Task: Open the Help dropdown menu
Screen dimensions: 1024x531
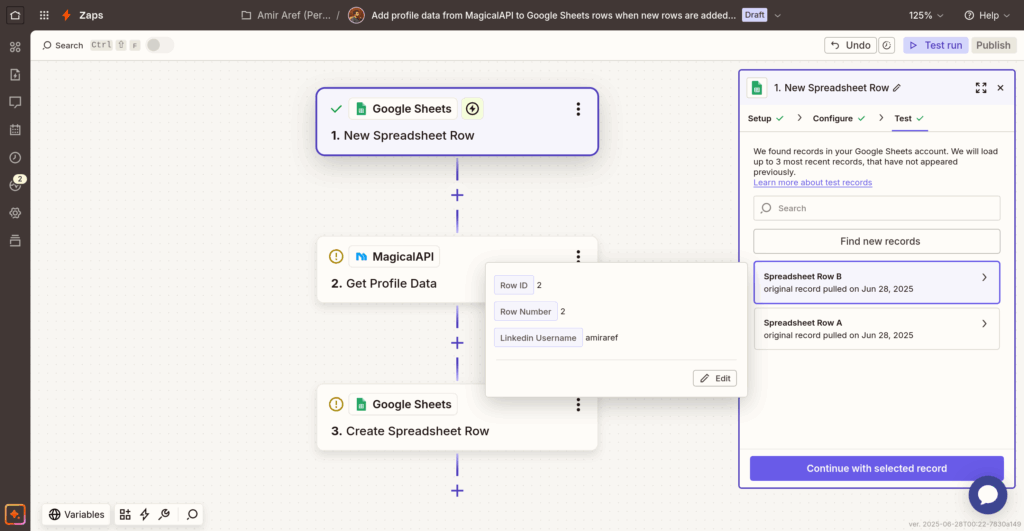Action: coord(987,15)
